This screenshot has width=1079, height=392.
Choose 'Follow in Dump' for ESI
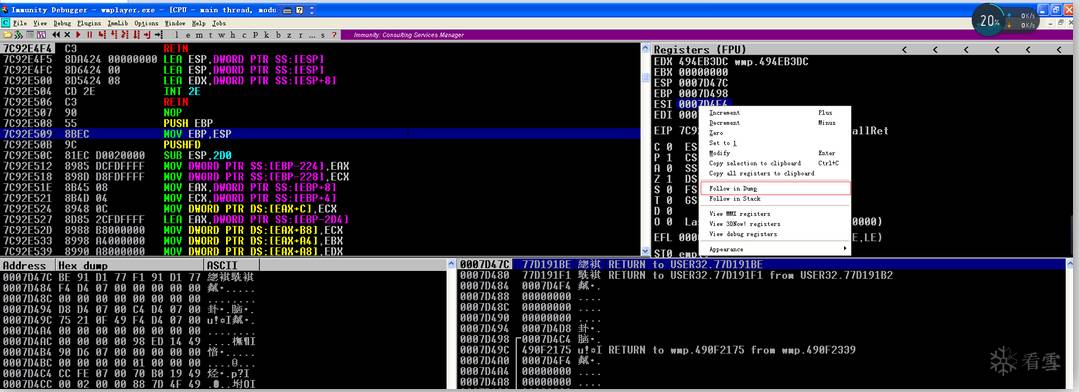[x=775, y=188]
